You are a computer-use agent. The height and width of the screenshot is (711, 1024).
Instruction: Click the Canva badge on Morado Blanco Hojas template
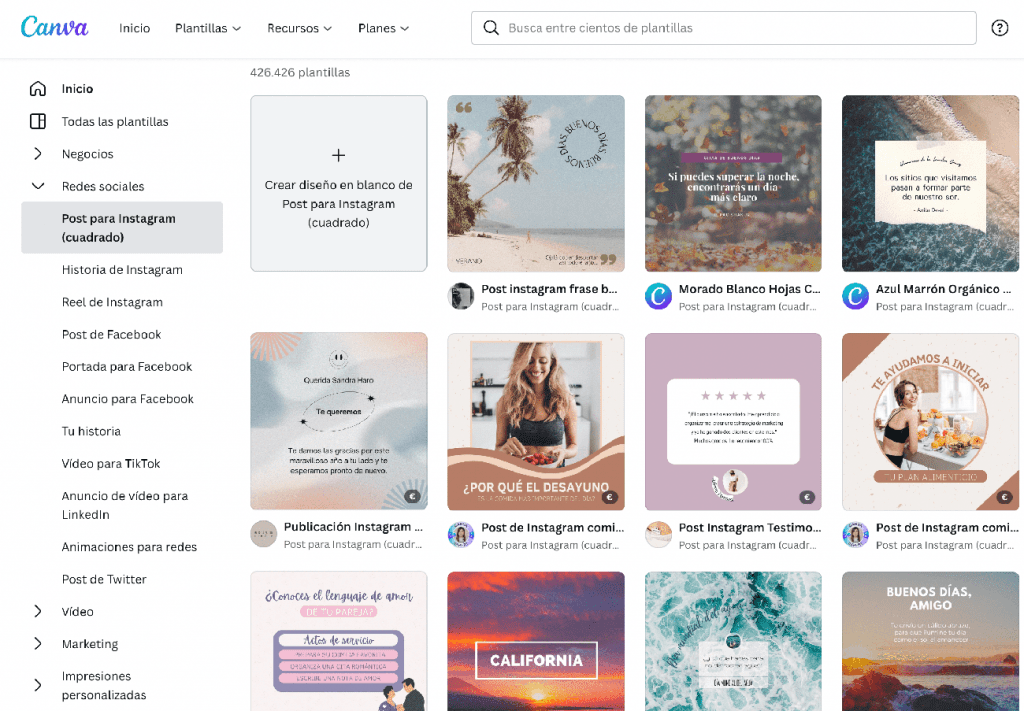(658, 296)
